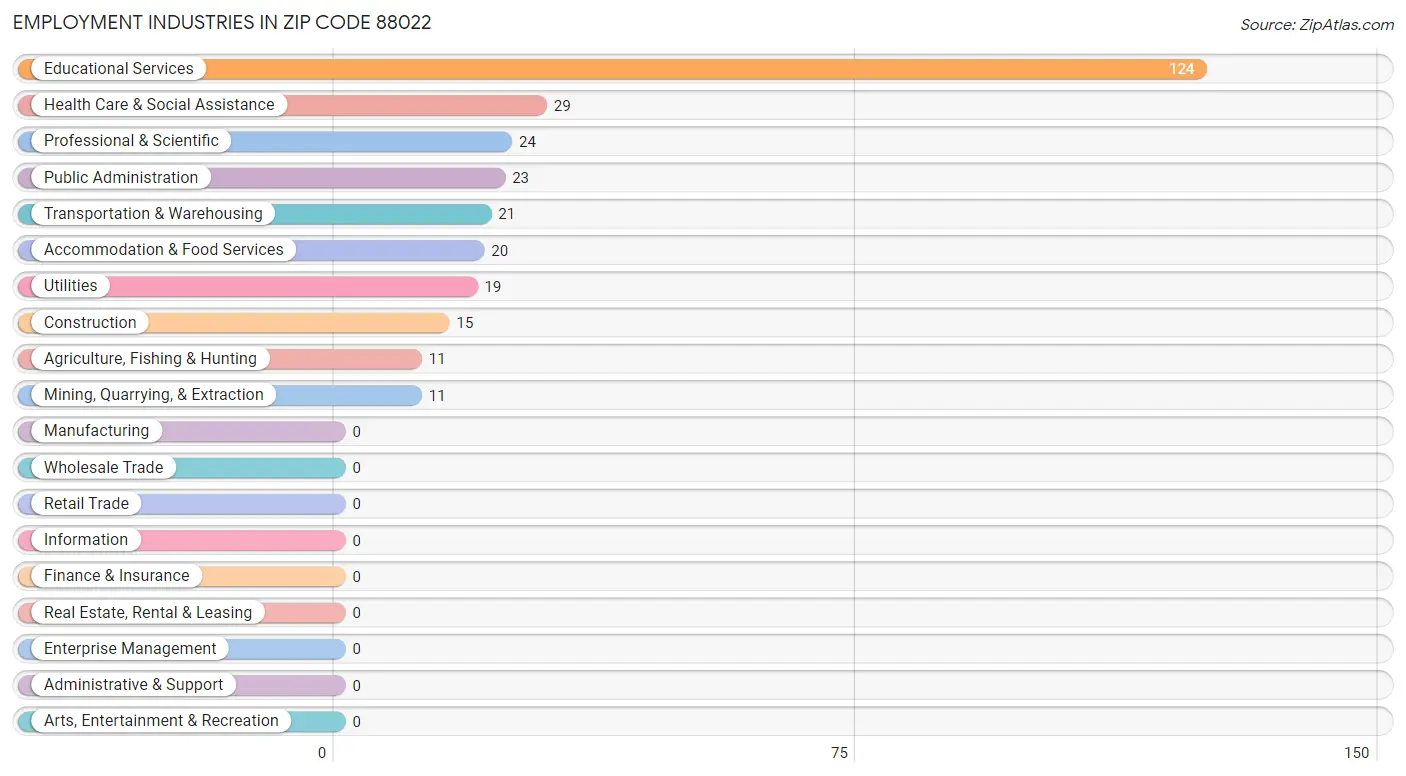1406x776 pixels.
Task: Click the Finance & Insurance label
Action: (116, 575)
